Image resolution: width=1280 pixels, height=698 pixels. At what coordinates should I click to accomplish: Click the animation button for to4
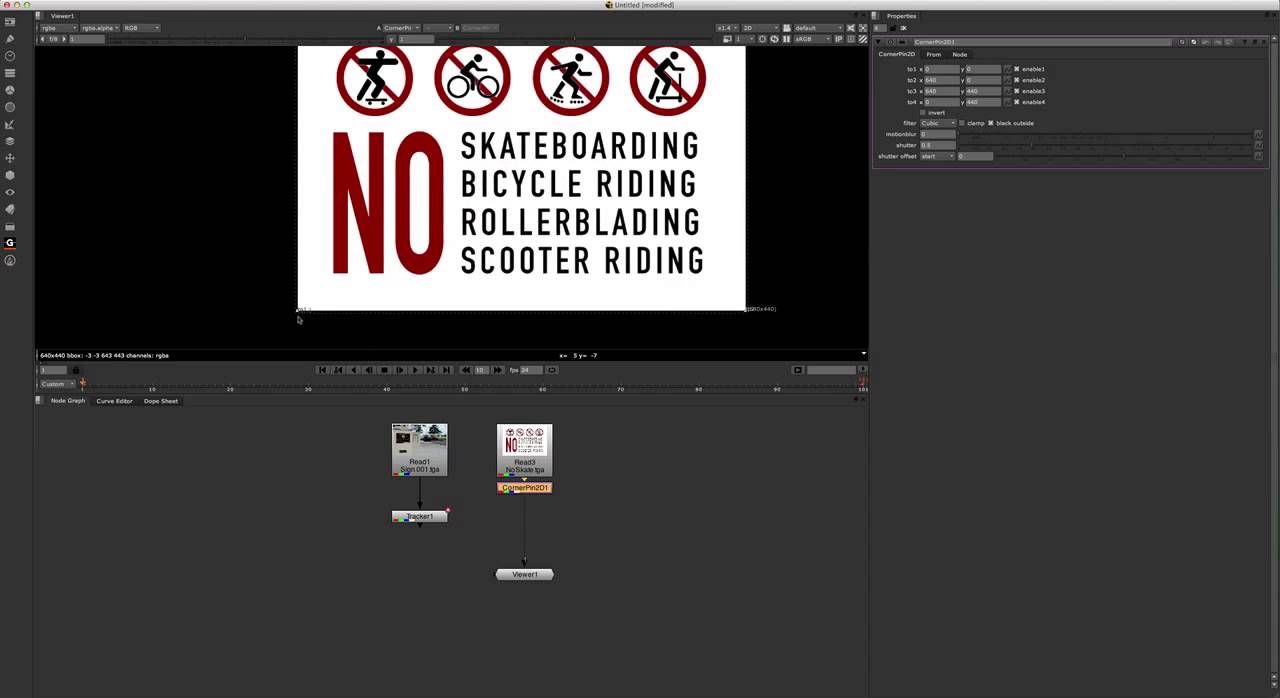(x=1007, y=102)
